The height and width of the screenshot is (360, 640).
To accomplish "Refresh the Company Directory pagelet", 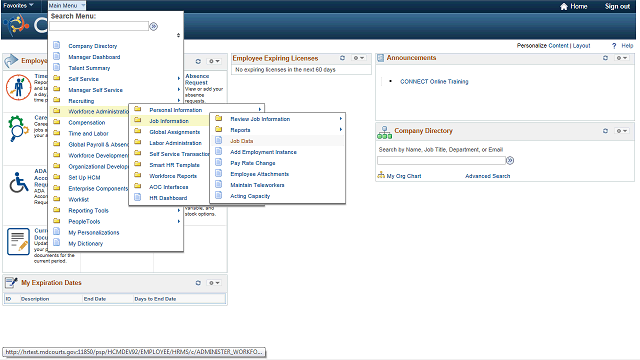I will [605, 131].
